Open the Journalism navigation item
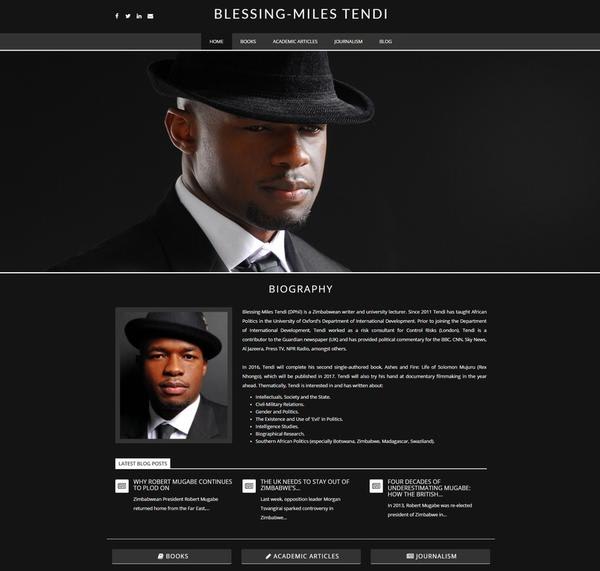 click(348, 41)
